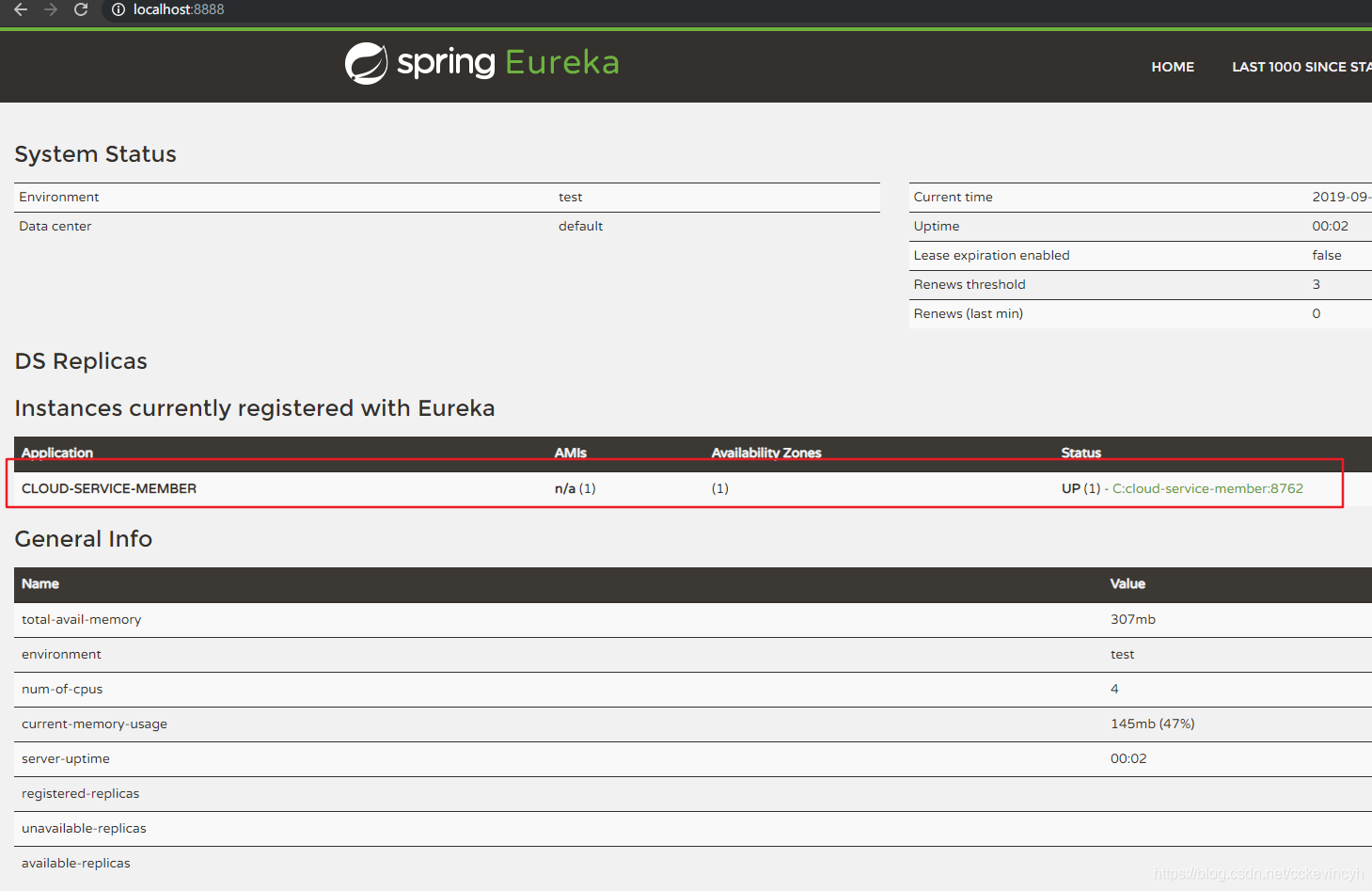Click the 'false' lease expiration value

(x=1327, y=255)
